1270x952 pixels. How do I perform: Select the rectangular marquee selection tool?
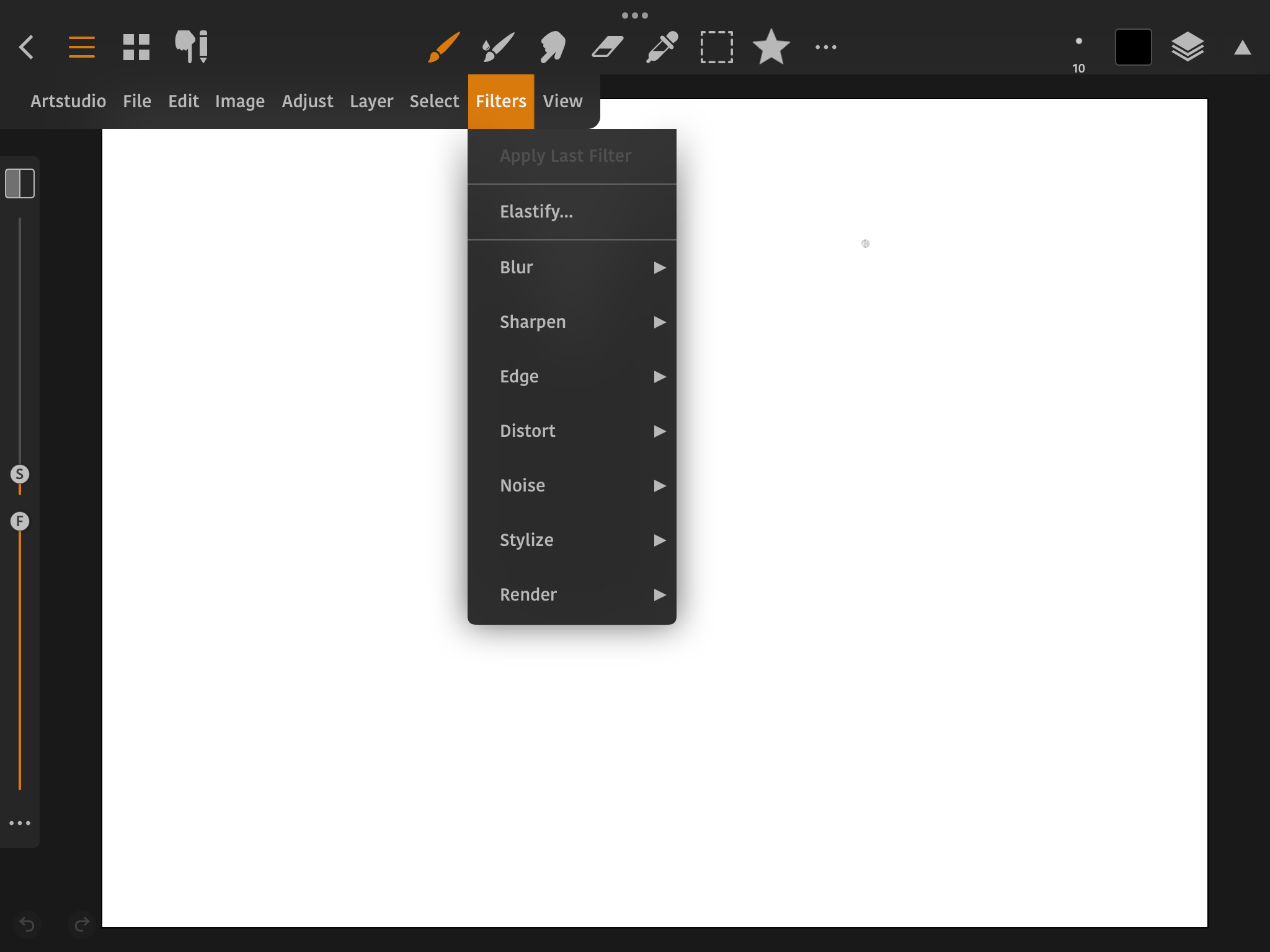pos(716,47)
